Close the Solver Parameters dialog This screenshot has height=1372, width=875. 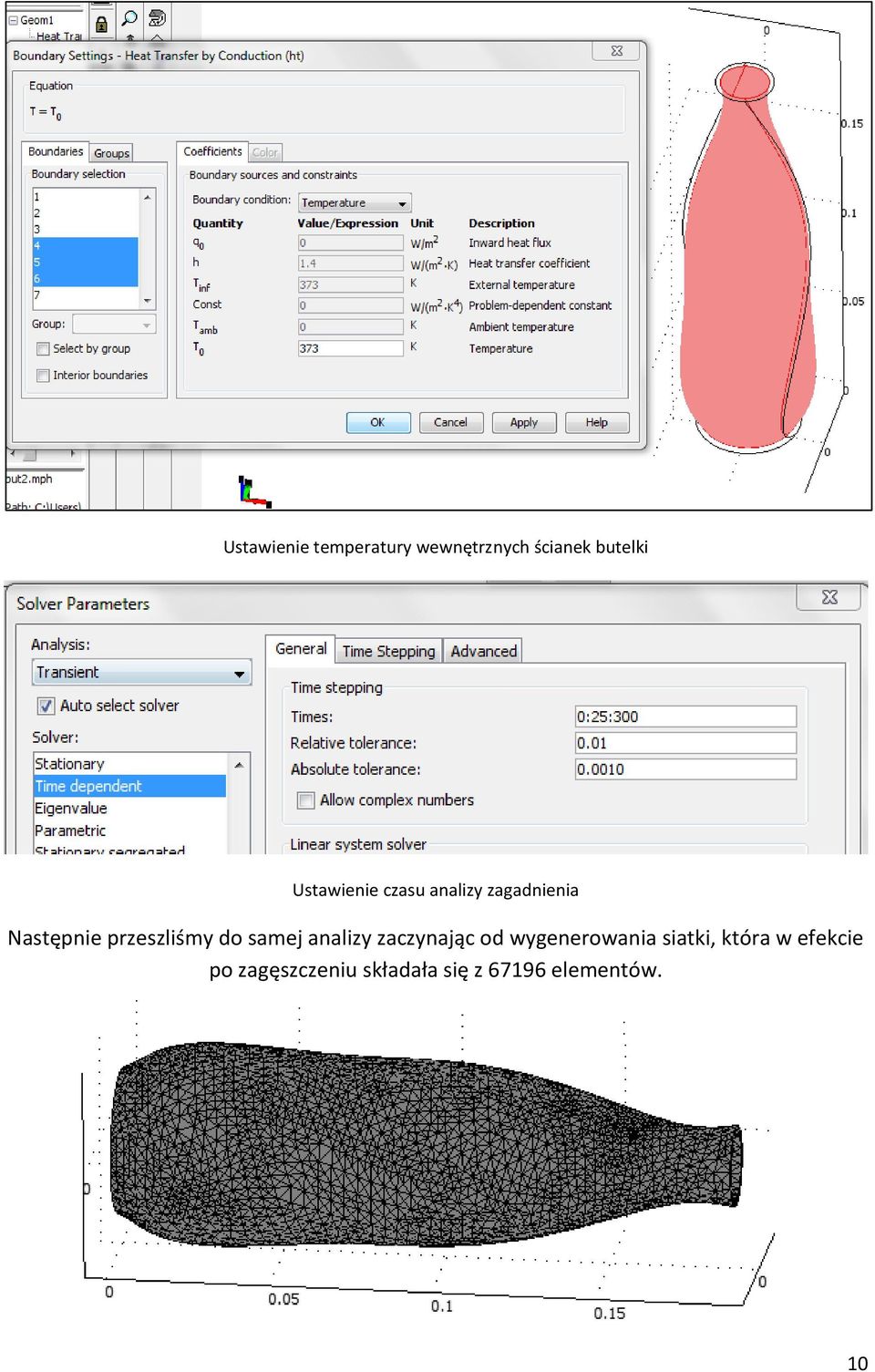pyautogui.click(x=829, y=597)
